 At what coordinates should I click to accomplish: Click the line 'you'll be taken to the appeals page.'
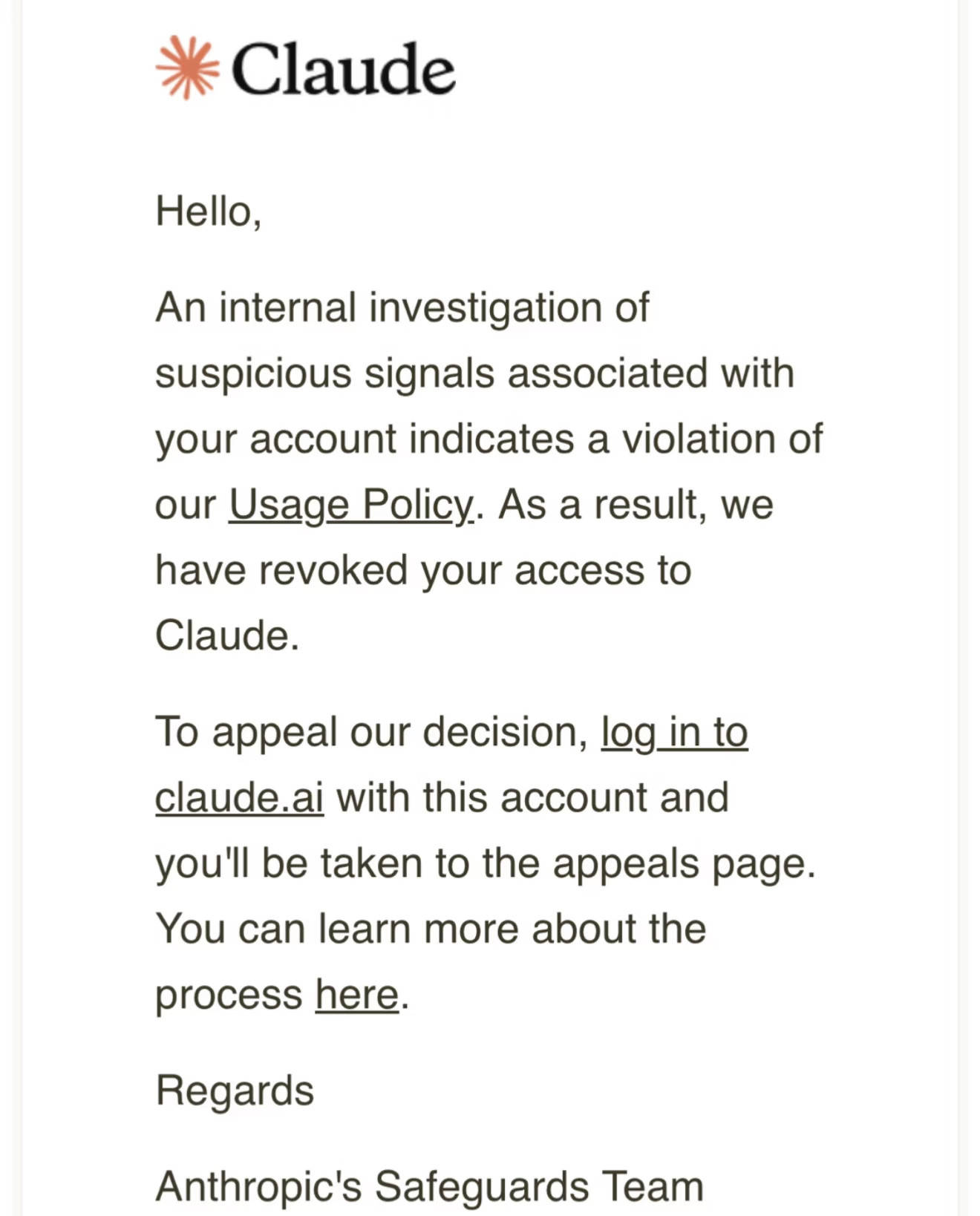[486, 864]
